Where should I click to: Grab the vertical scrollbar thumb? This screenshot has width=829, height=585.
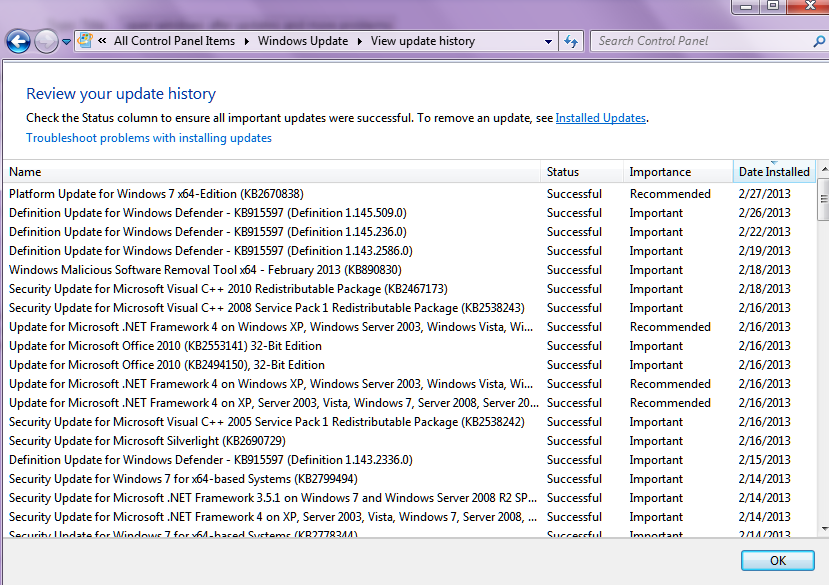[x=824, y=199]
